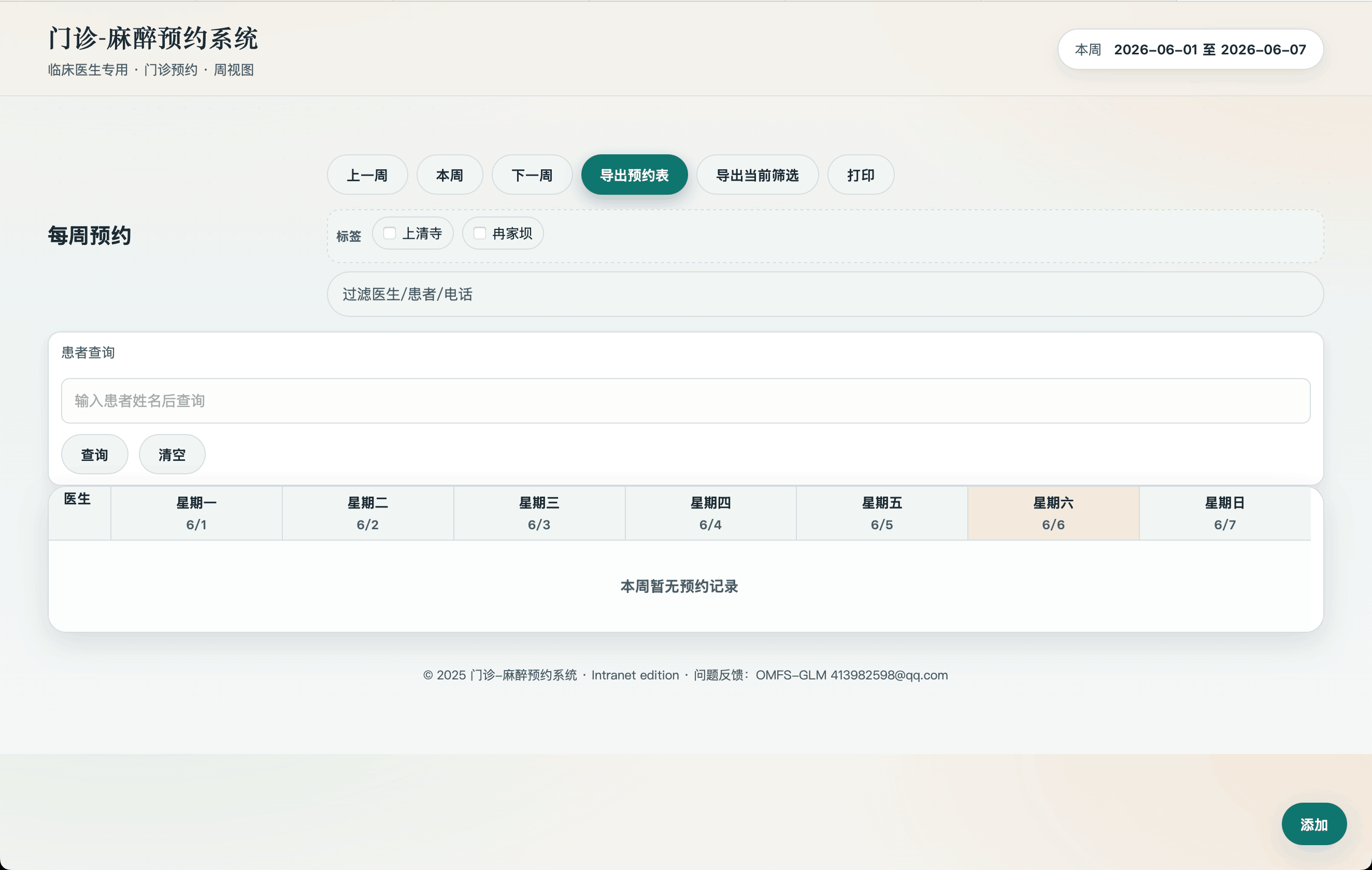The height and width of the screenshot is (870, 1372).
Task: Click the 本周暂无预约记录 empty message
Action: (x=679, y=586)
